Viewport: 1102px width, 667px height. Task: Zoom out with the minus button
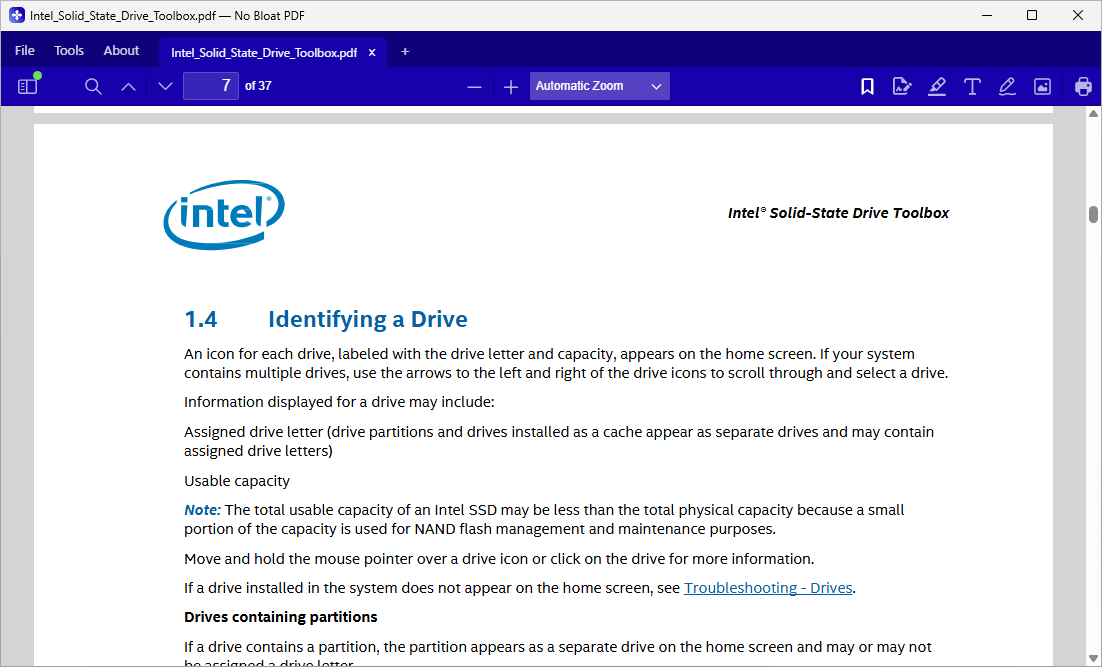coord(474,86)
